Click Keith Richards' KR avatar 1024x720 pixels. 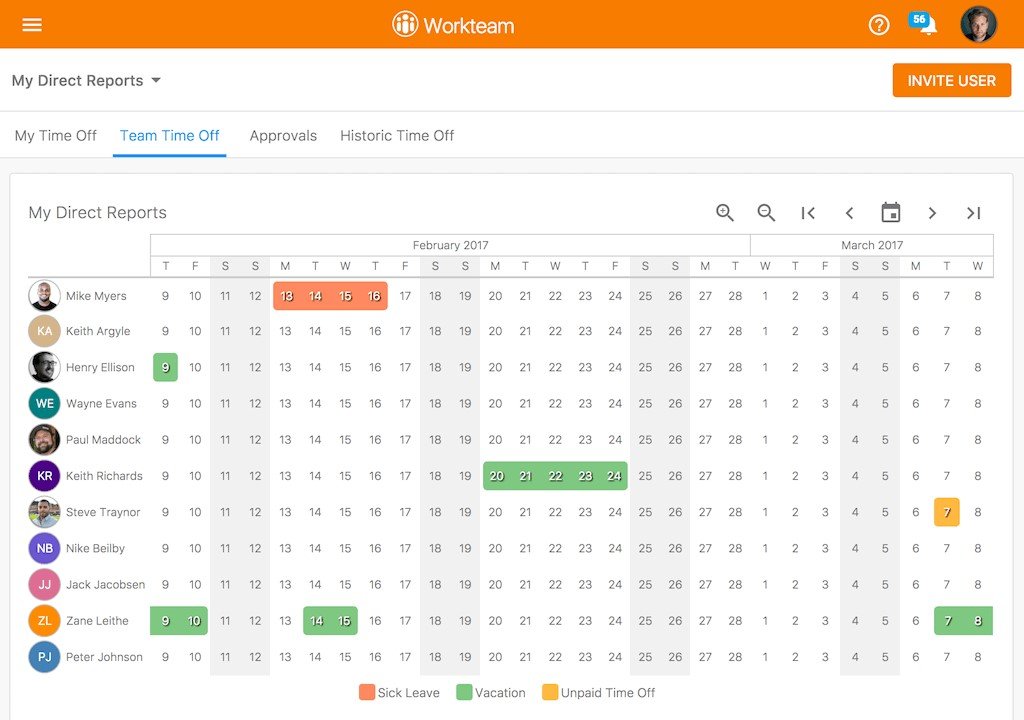44,476
